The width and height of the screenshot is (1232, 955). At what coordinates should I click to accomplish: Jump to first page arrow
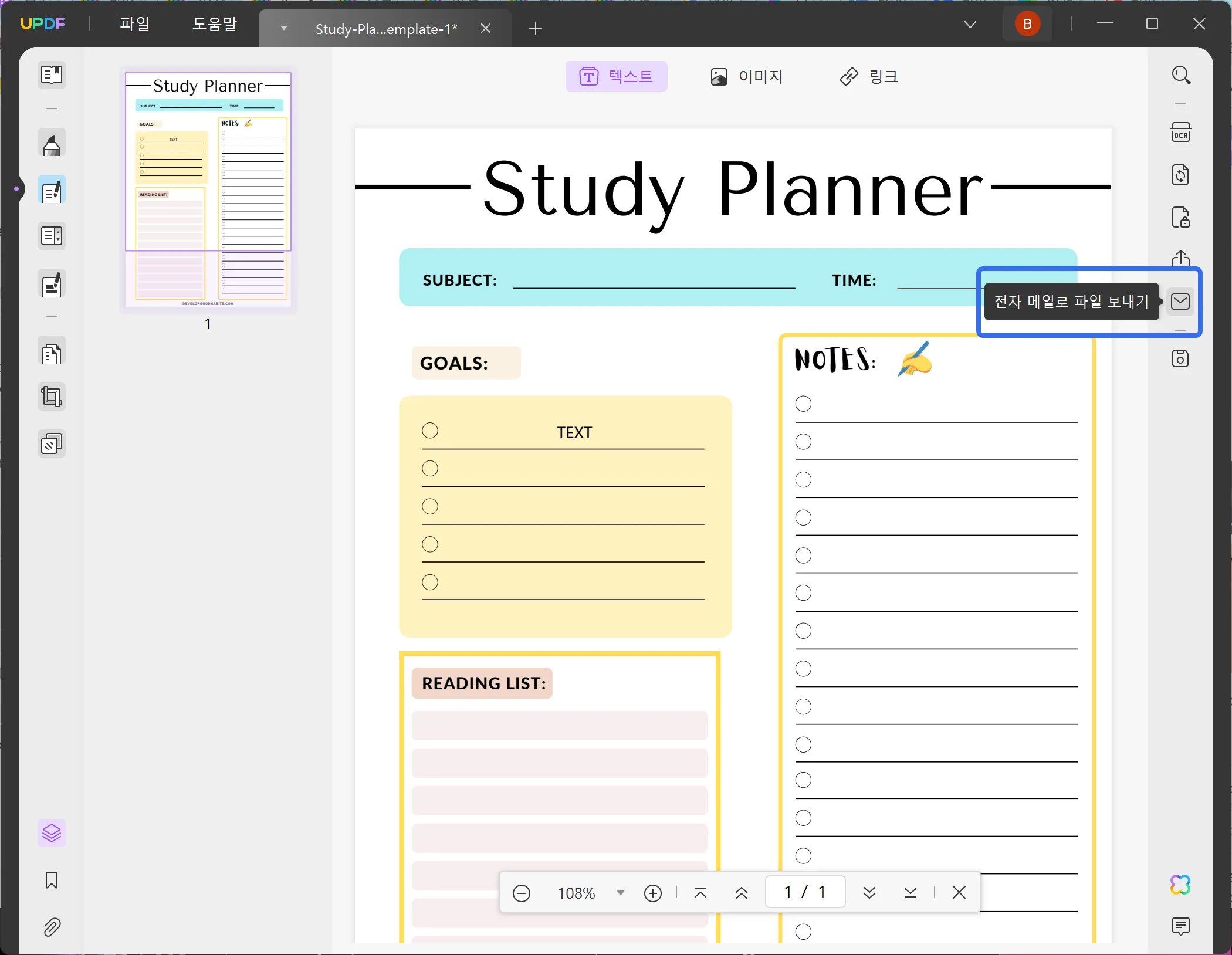coord(700,893)
